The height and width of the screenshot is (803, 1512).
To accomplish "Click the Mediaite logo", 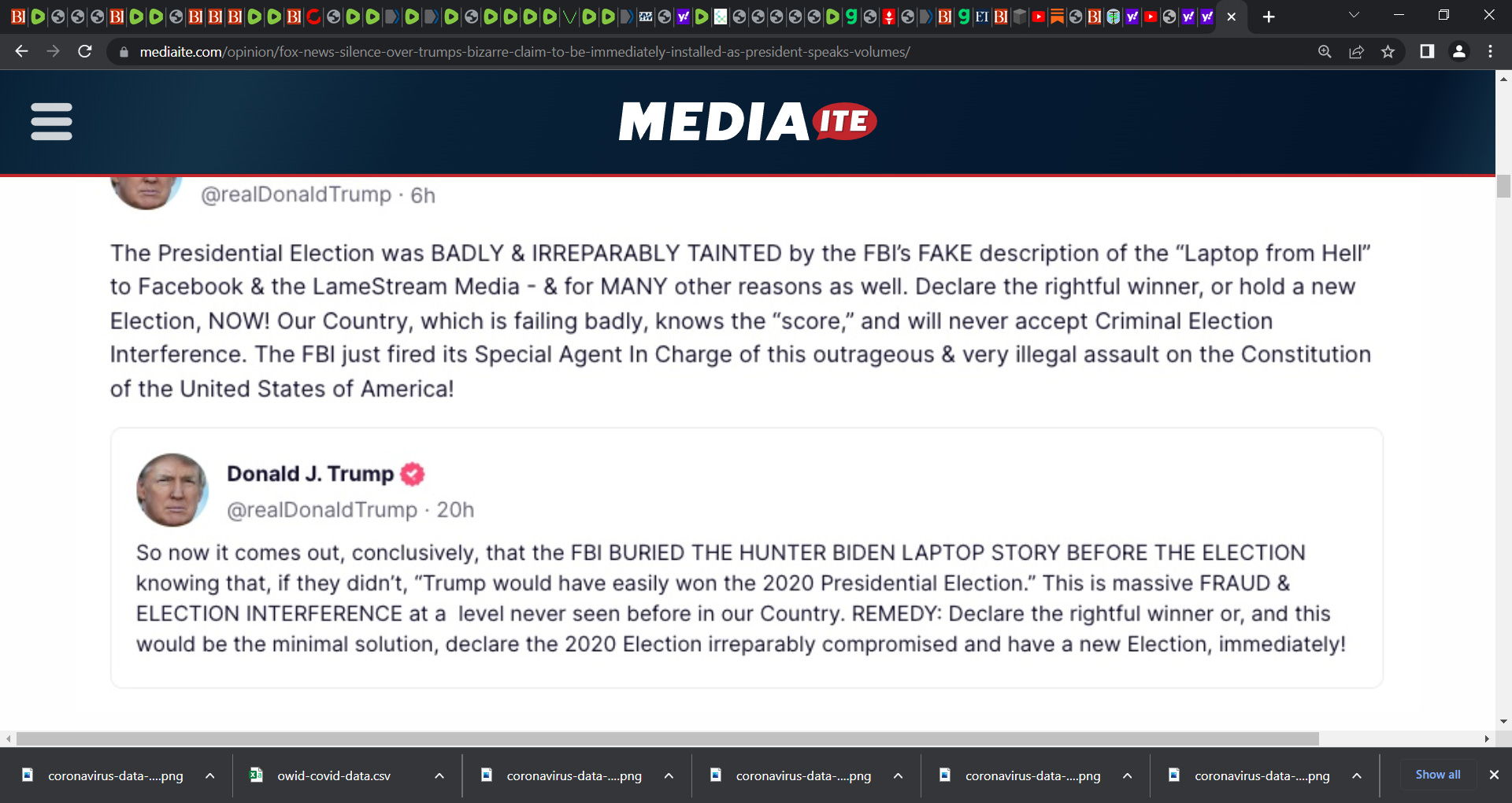I will pyautogui.click(x=747, y=121).
